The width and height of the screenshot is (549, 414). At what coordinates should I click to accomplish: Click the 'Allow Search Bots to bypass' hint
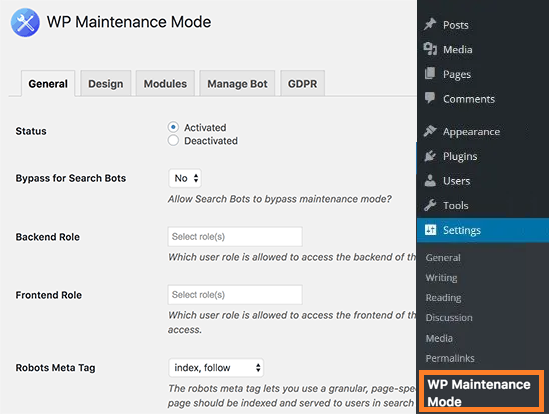click(279, 199)
